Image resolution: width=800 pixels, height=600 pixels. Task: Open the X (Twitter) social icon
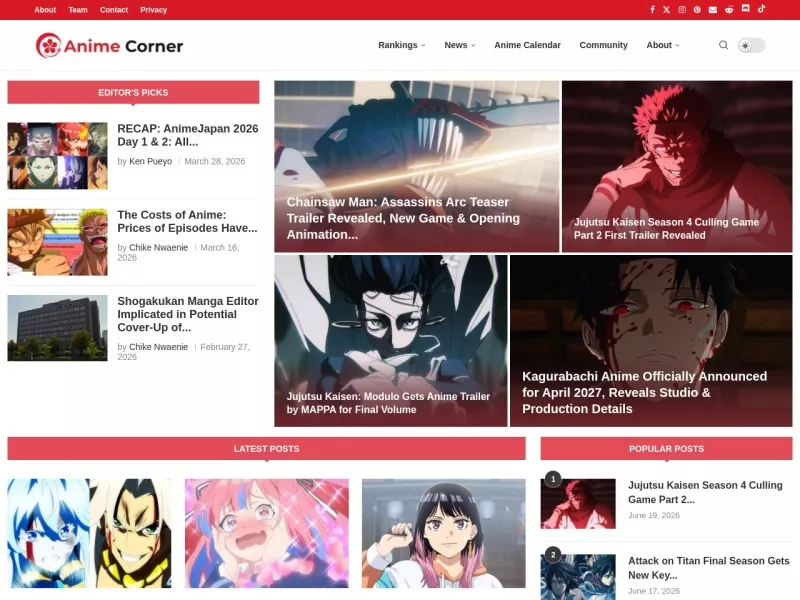point(666,10)
